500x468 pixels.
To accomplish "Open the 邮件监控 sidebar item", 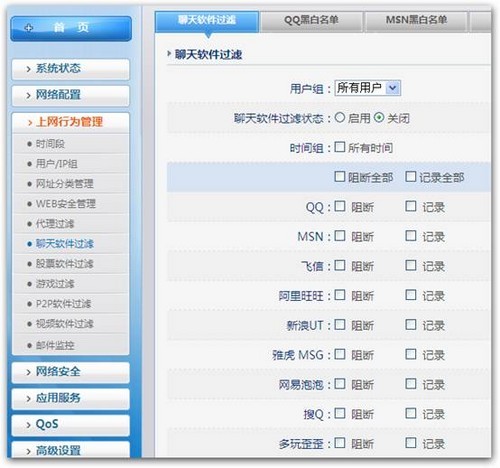I will click(x=71, y=345).
